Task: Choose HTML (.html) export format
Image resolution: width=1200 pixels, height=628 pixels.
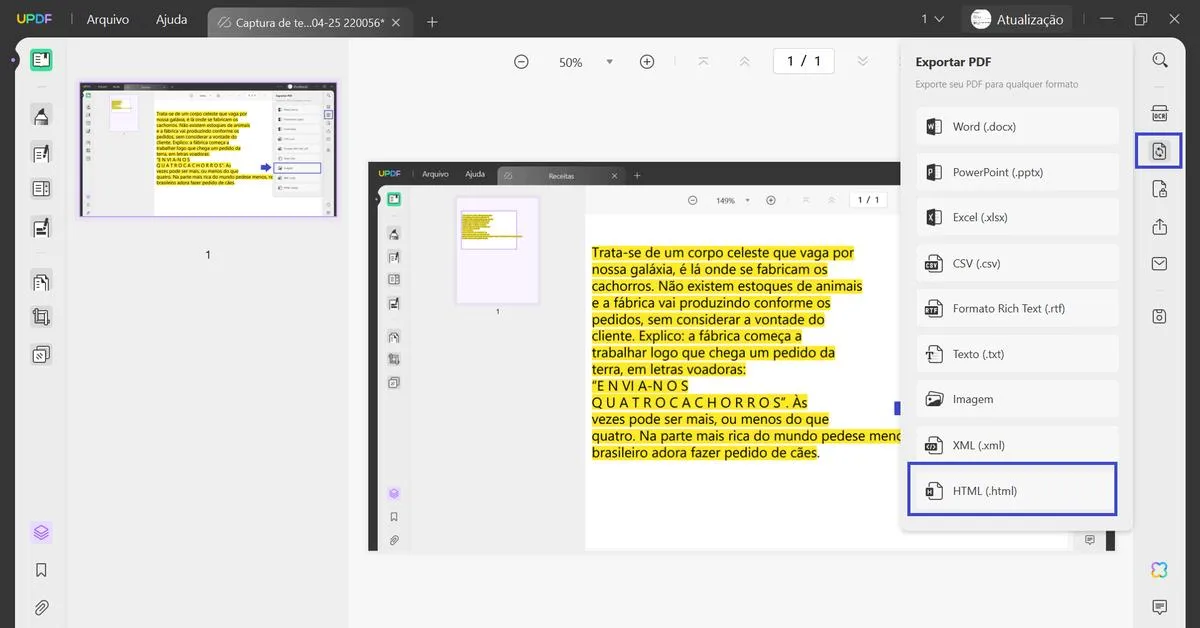Action: (1012, 490)
